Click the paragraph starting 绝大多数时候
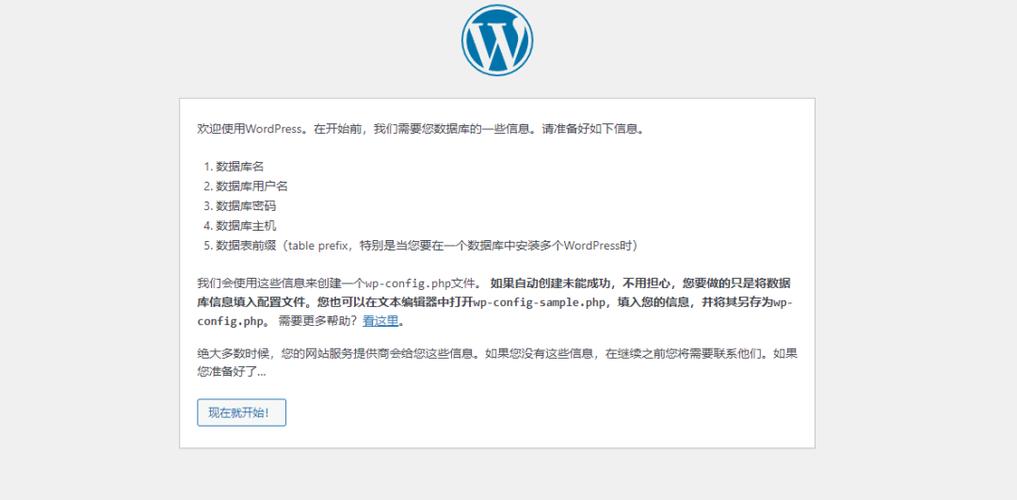 coord(497,363)
